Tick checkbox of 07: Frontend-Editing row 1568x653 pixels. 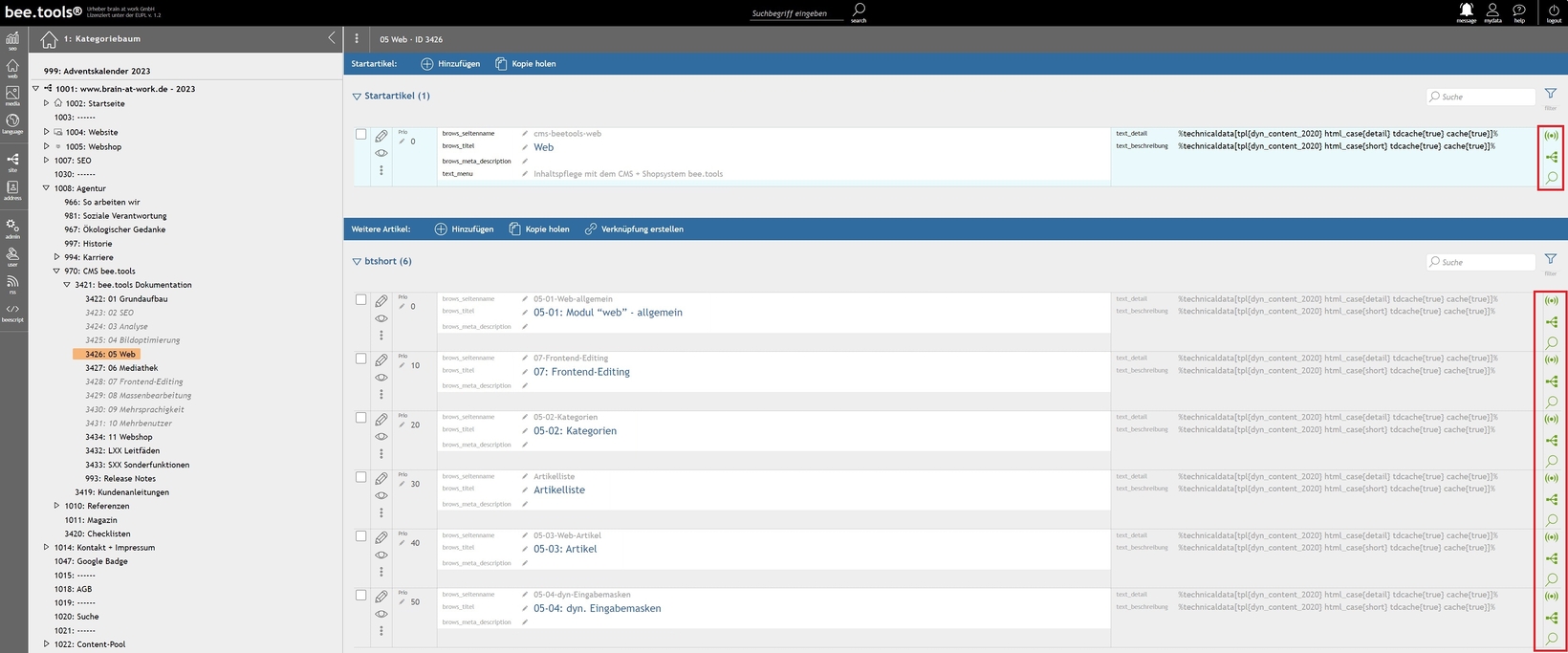360,359
